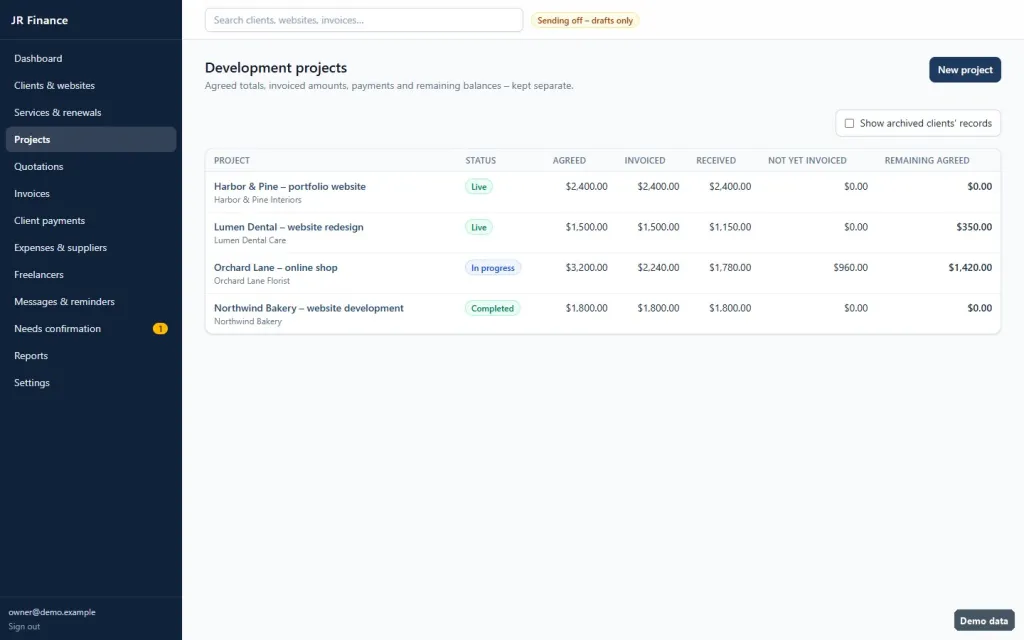Open Needs confirmation list

click(x=91, y=328)
